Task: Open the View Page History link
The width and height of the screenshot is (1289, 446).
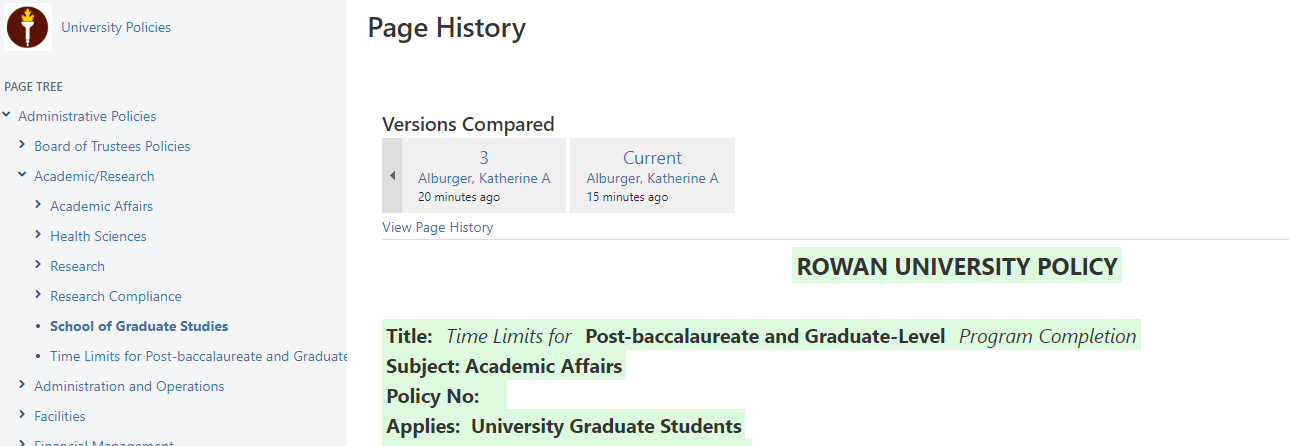Action: tap(438, 227)
